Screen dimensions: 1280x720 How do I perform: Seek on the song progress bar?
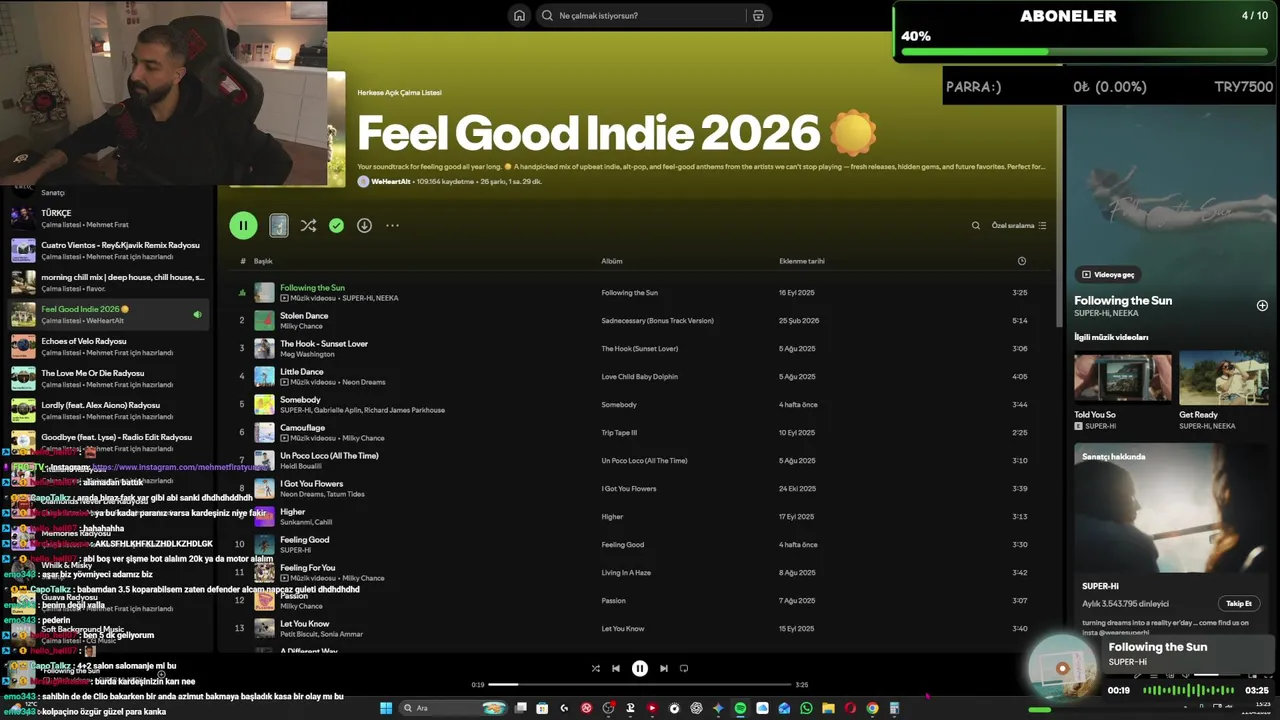[x=640, y=685]
